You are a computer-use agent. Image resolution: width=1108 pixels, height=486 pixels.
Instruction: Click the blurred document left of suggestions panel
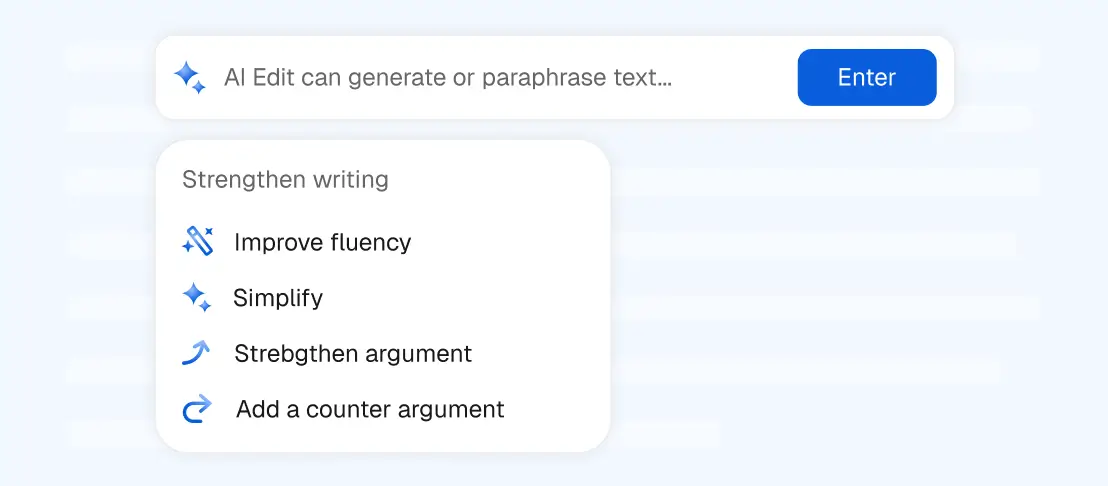click(x=100, y=300)
